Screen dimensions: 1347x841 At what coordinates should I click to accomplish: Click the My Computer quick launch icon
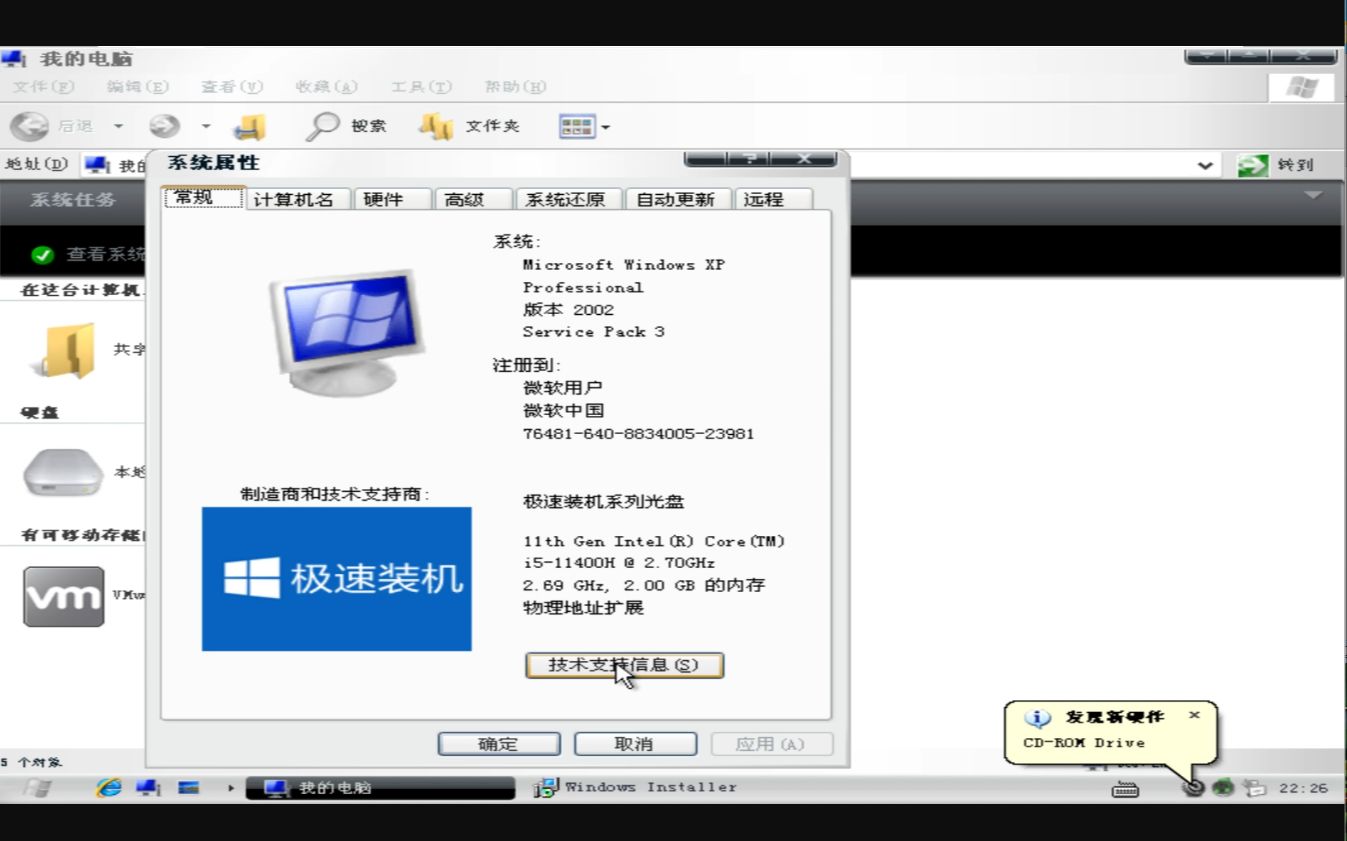click(x=148, y=787)
